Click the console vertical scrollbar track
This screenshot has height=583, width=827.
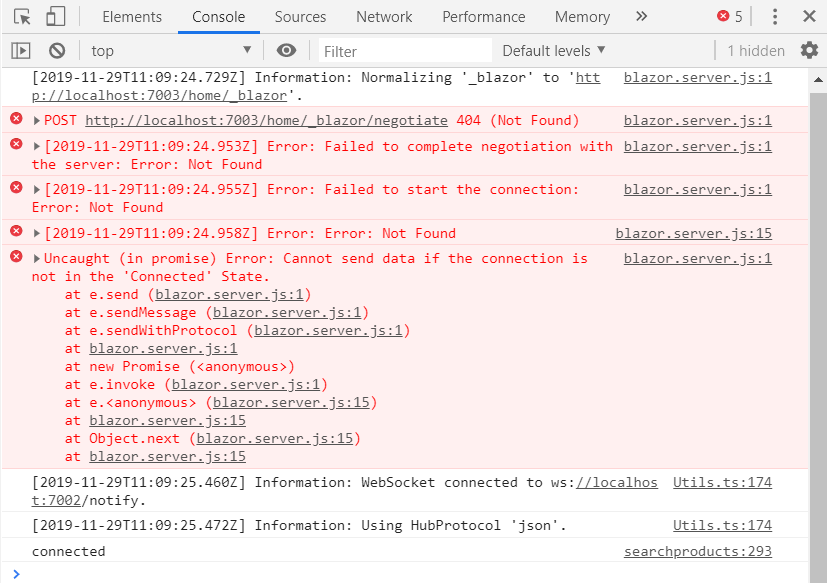818,338
